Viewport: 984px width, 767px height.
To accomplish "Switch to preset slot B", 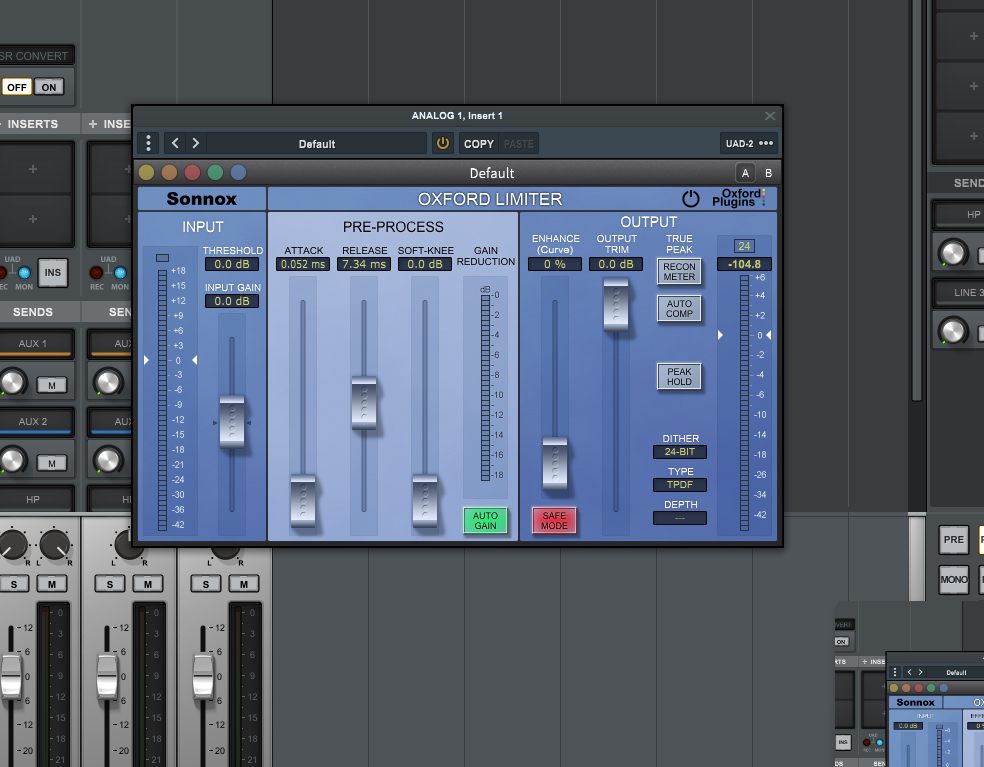I will pos(768,173).
